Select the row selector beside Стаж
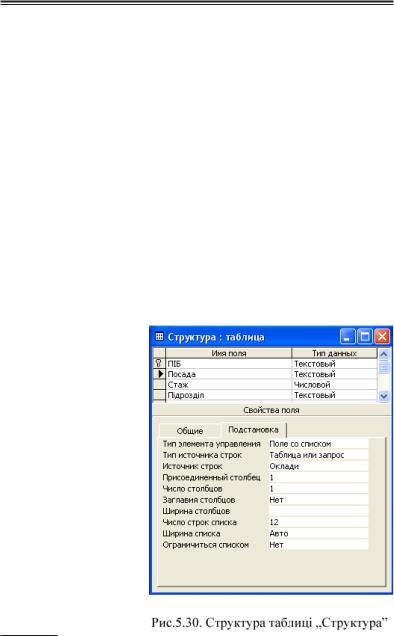Image resolution: width=394 pixels, height=636 pixels. 159,384
